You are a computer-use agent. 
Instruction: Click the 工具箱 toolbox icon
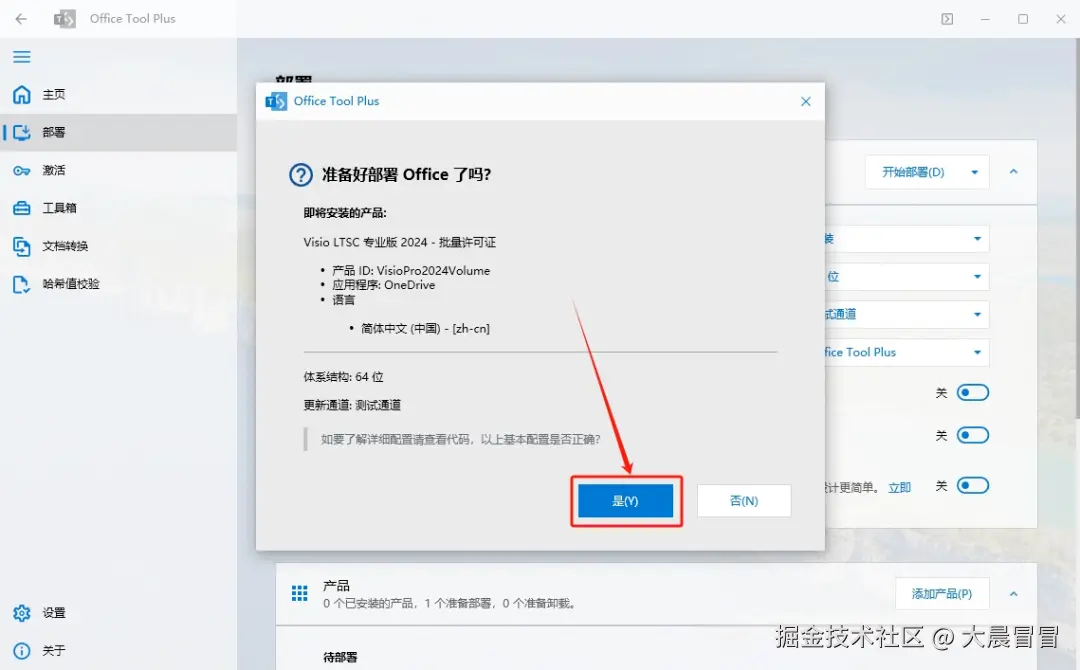(x=22, y=208)
